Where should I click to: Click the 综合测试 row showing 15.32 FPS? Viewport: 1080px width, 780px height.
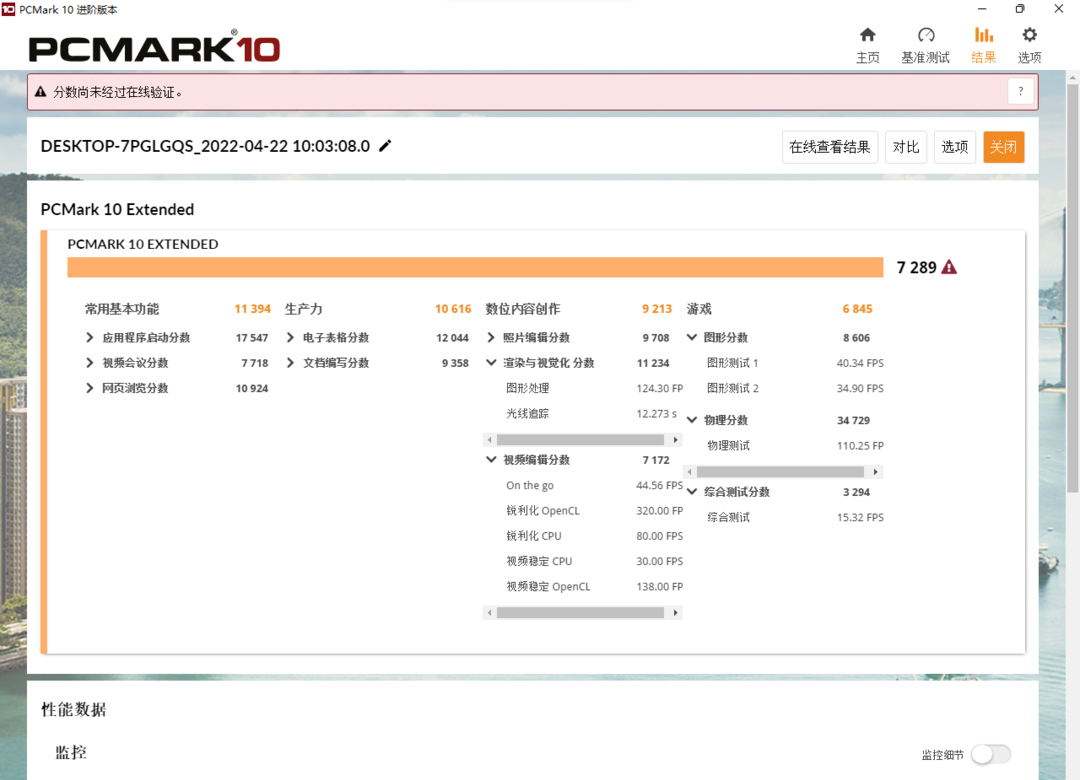[795, 517]
